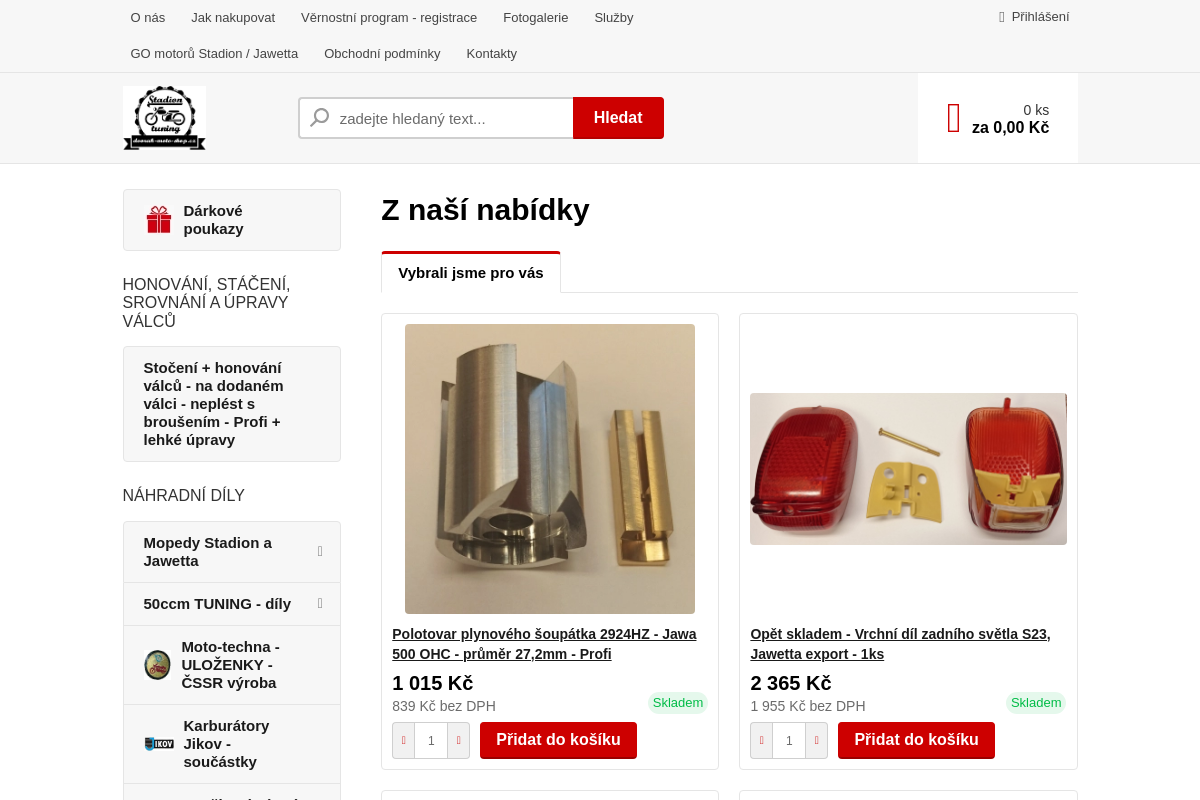Click the magnifier icon in search field
Screen dimensions: 1200x800
[x=320, y=118]
